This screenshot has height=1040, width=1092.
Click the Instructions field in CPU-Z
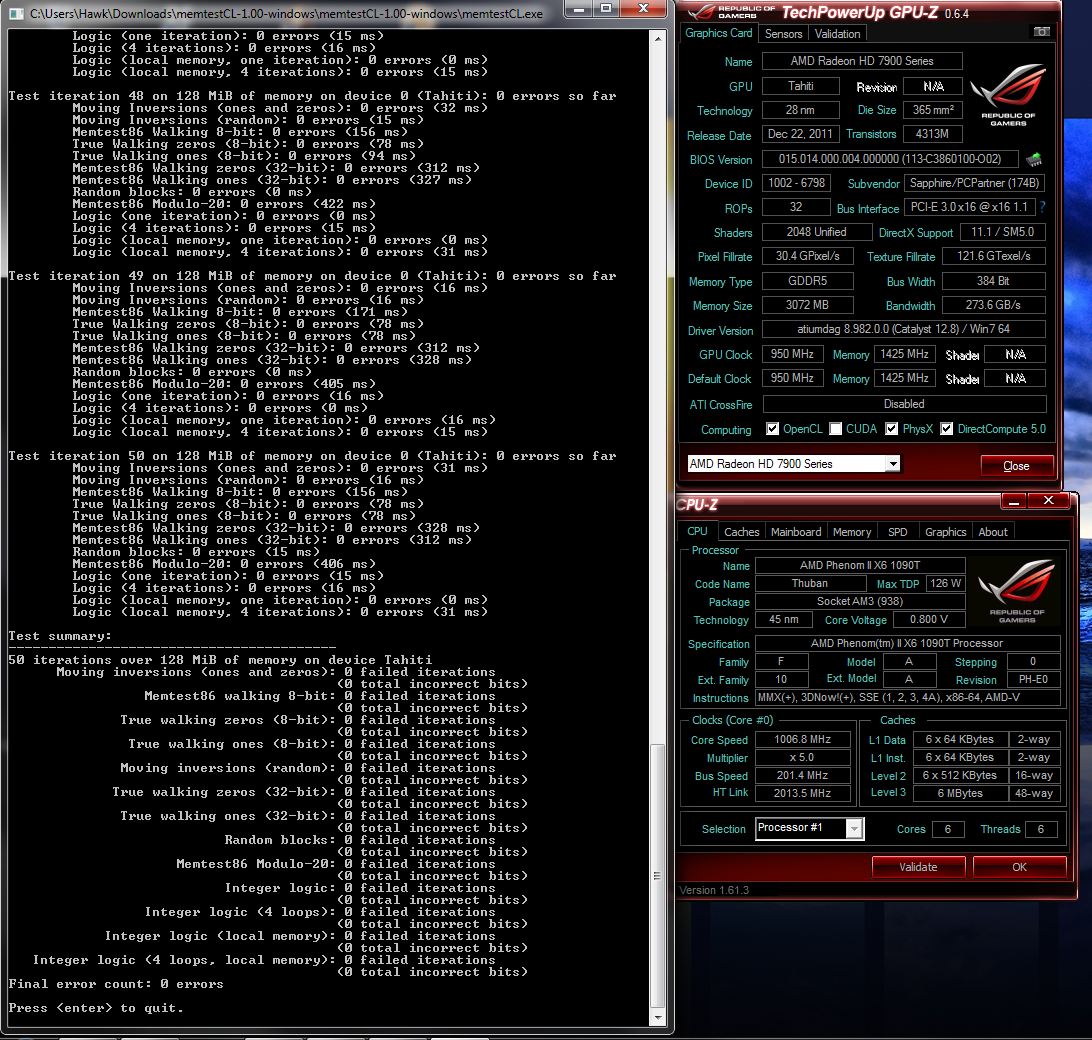[907, 697]
